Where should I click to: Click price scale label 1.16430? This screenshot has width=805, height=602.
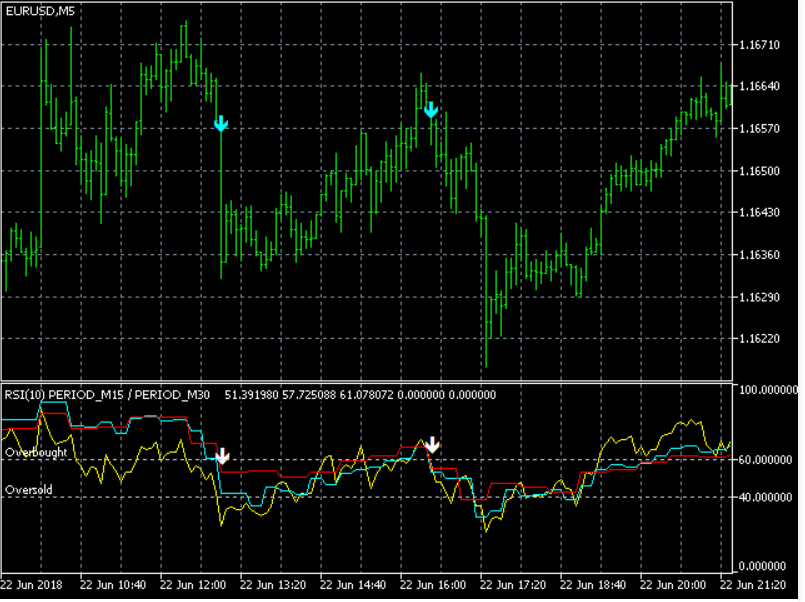tap(759, 212)
